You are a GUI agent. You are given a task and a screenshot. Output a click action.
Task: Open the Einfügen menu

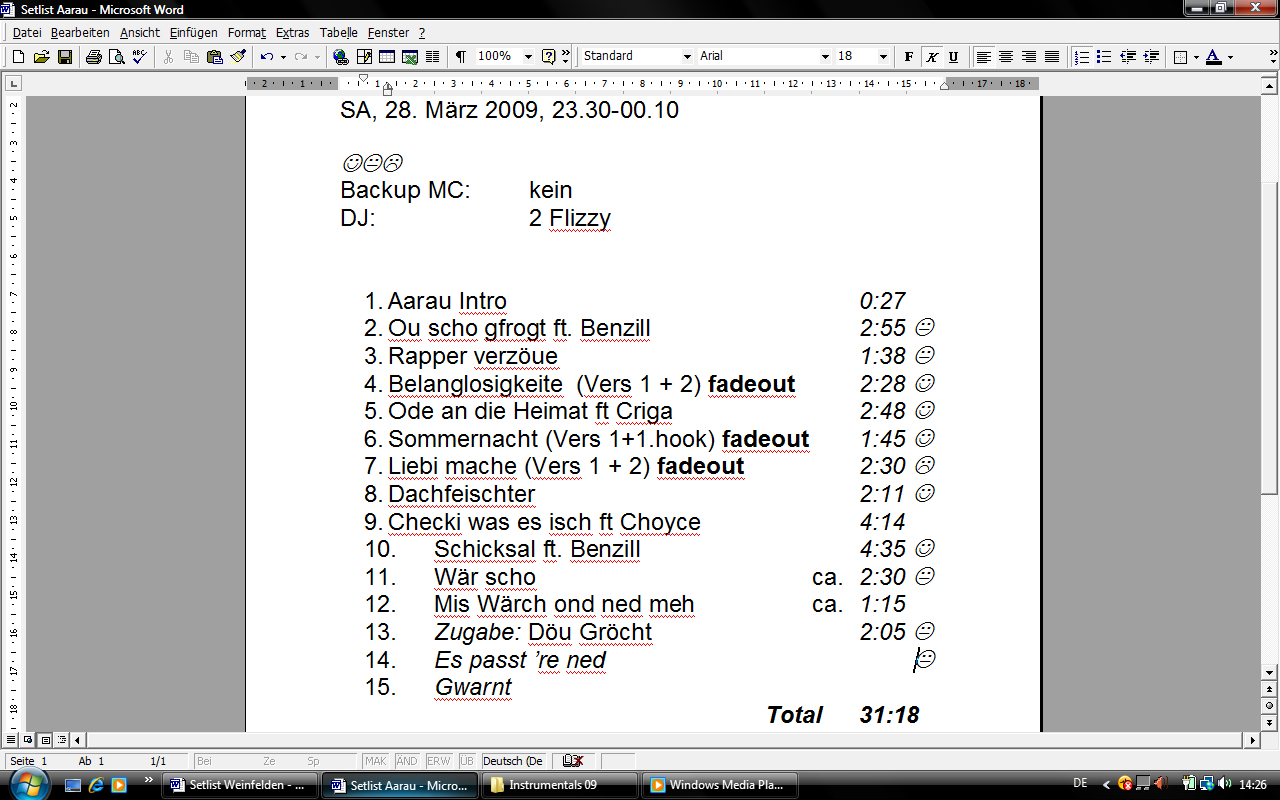(x=193, y=33)
